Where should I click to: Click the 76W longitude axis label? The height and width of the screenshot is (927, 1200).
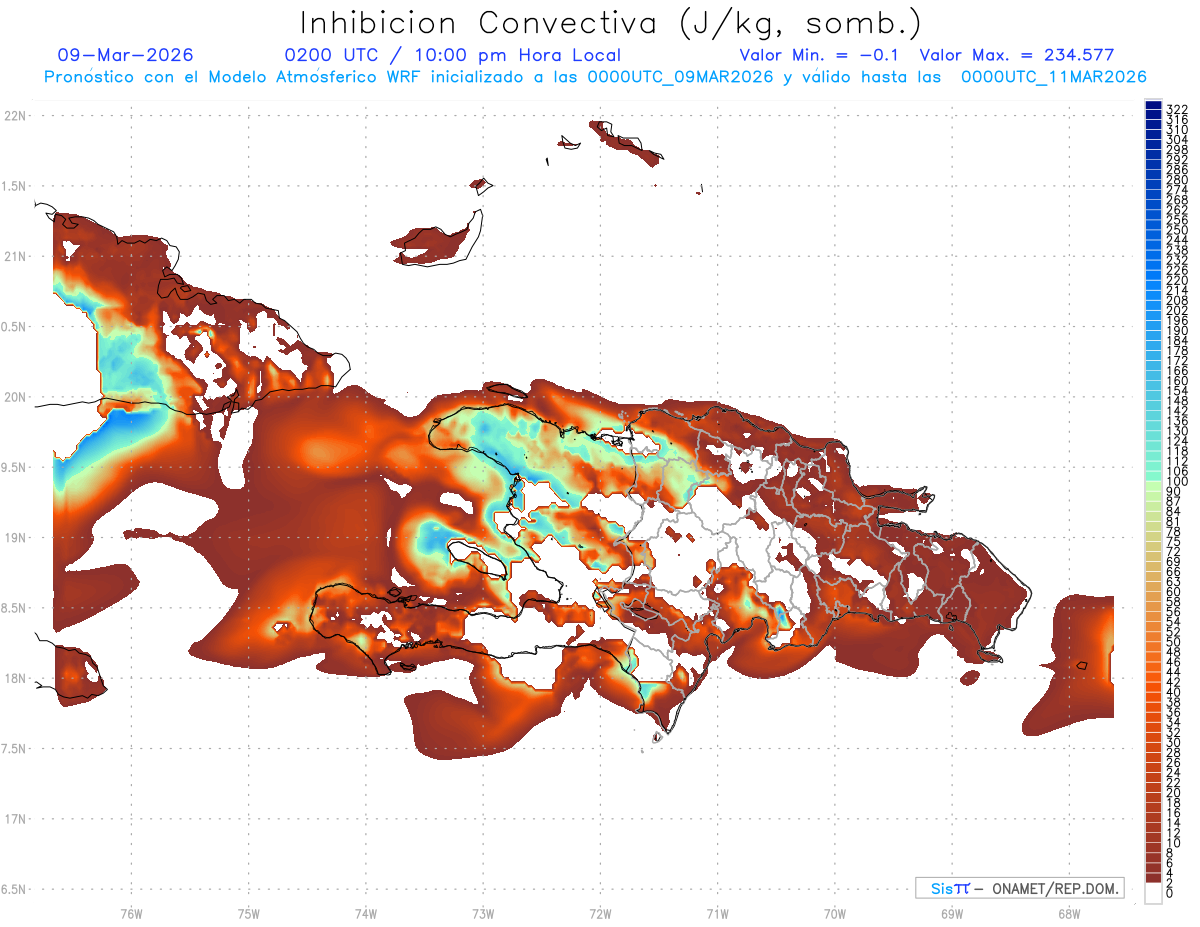131,913
